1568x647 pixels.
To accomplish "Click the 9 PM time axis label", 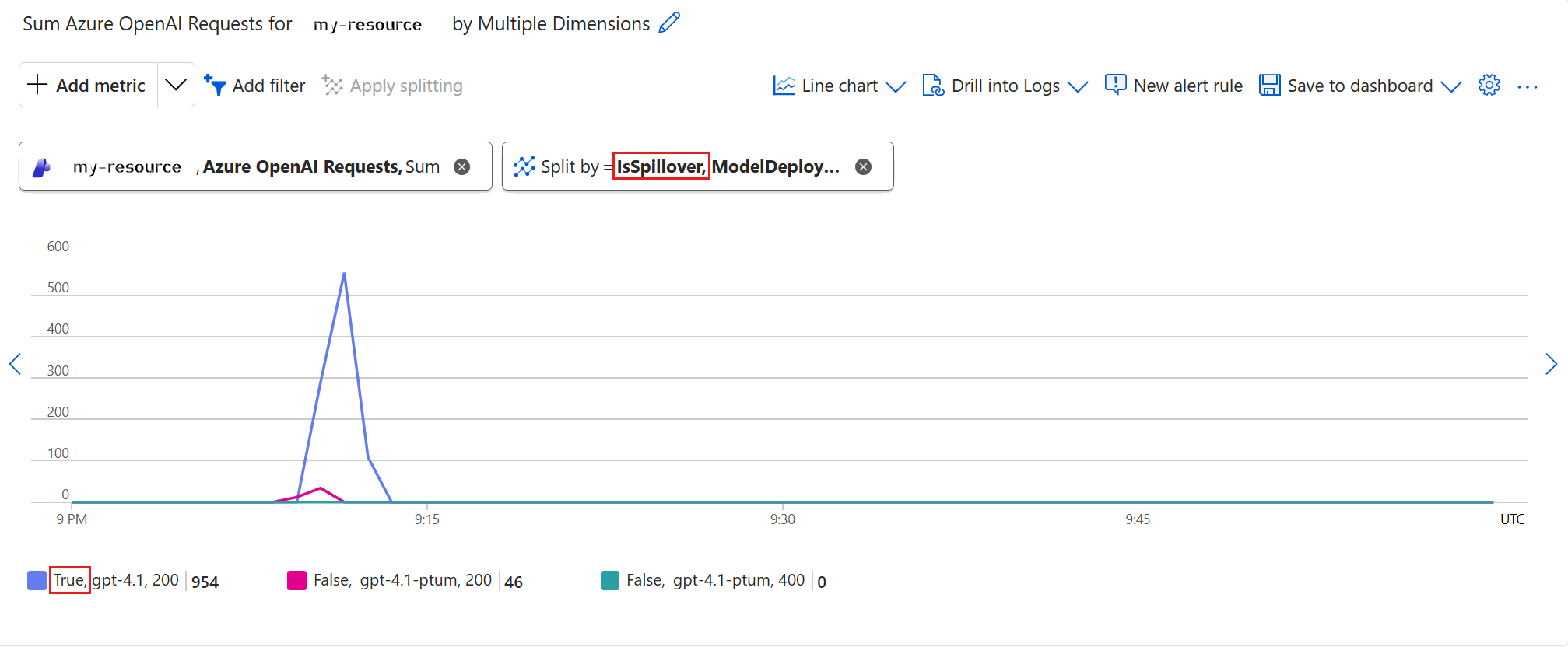I will [x=72, y=519].
